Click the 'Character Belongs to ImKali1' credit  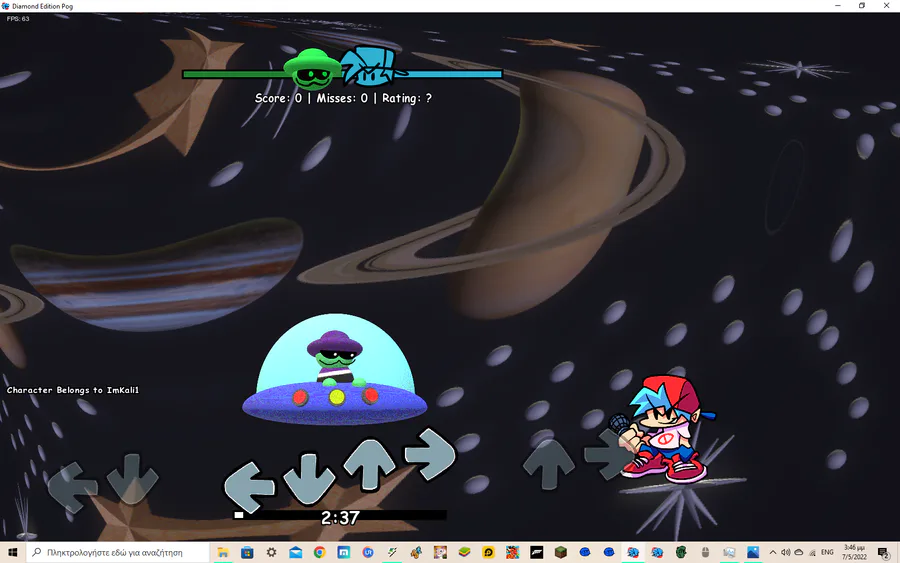[73, 390]
